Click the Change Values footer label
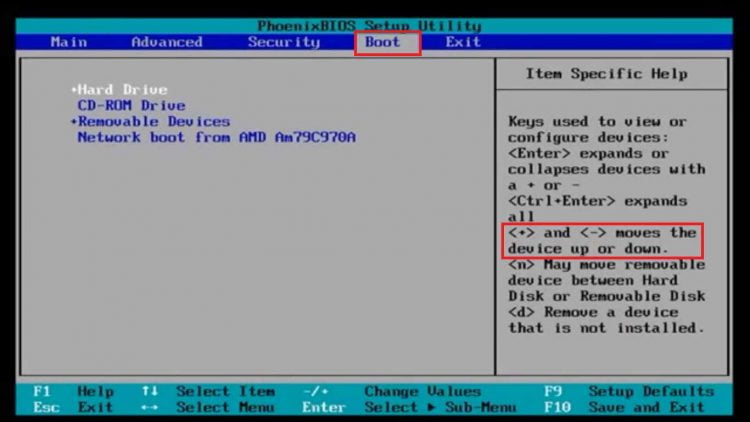Screen dimensions: 750x422 click(x=422, y=391)
